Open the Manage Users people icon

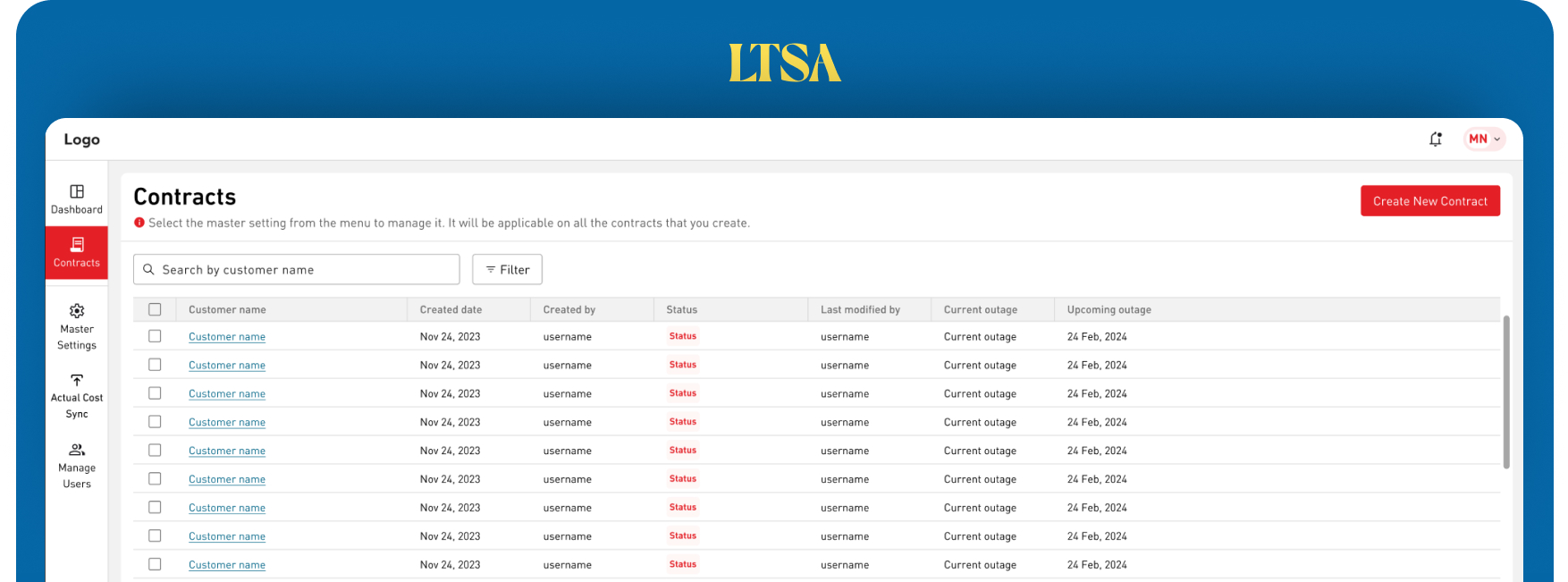(x=77, y=450)
